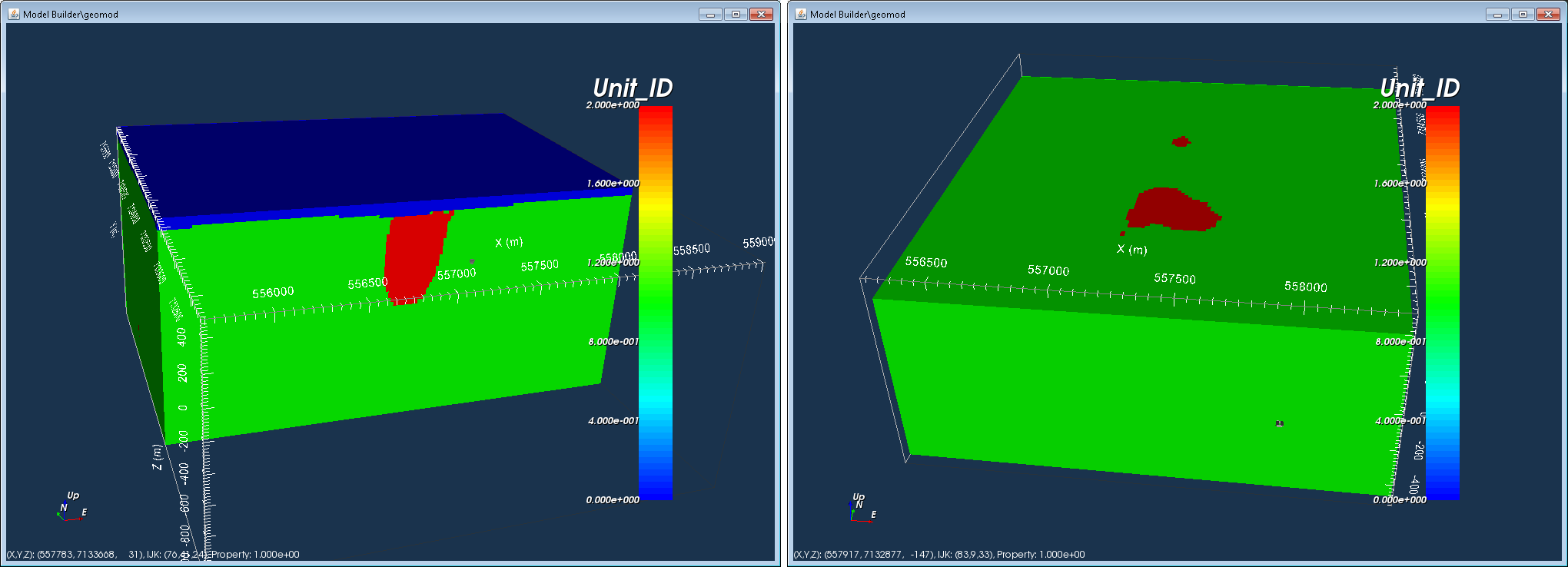
Task: Click the Java icon in left window title bar
Action: click(x=13, y=14)
